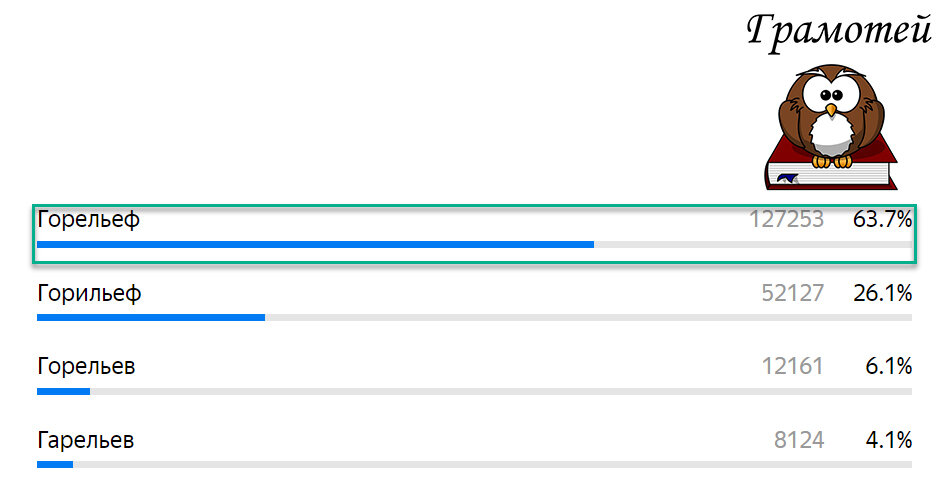Click the 63.7% percentage label
This screenshot has height=501, width=950.
point(882,219)
